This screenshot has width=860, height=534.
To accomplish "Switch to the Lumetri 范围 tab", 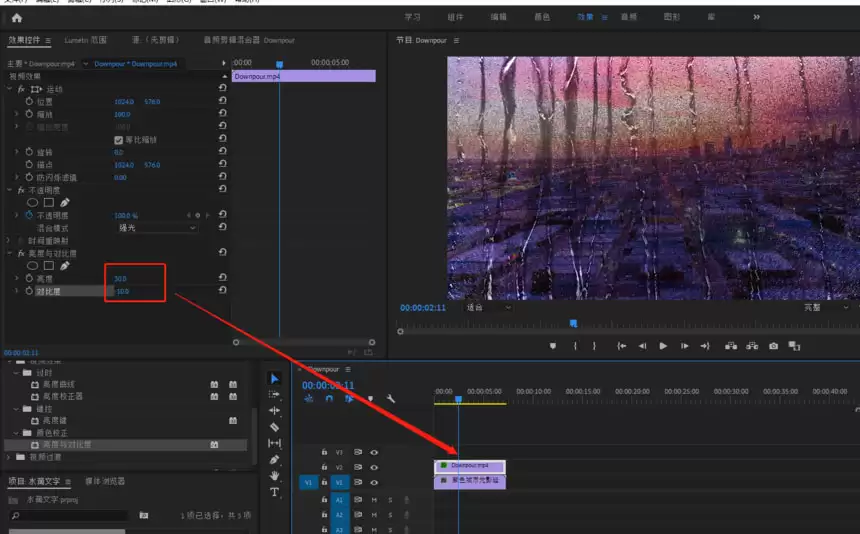I will click(x=85, y=40).
